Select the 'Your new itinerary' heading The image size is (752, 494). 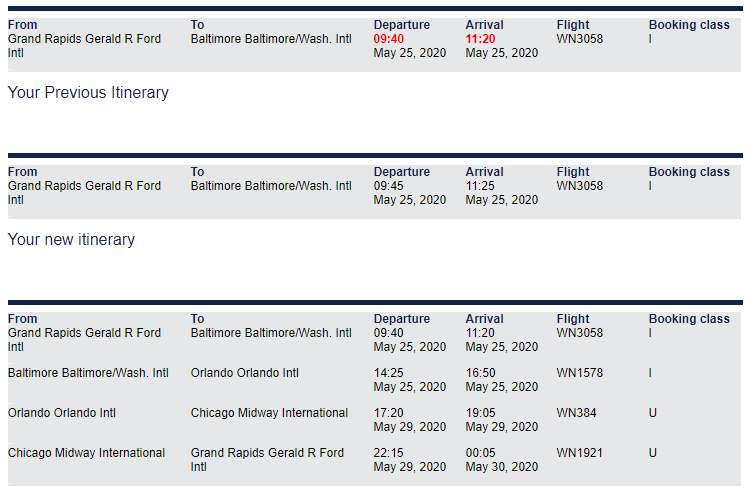(x=71, y=240)
